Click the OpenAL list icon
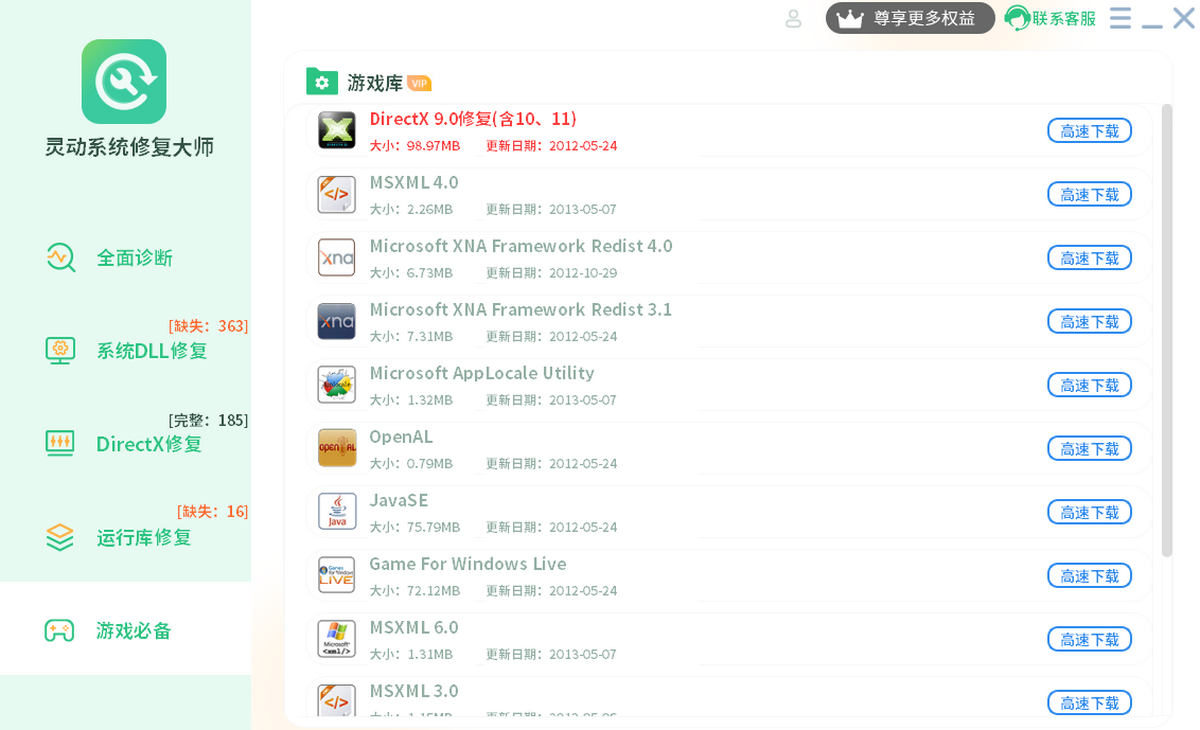Viewport: 1200px width, 730px height. [x=336, y=448]
